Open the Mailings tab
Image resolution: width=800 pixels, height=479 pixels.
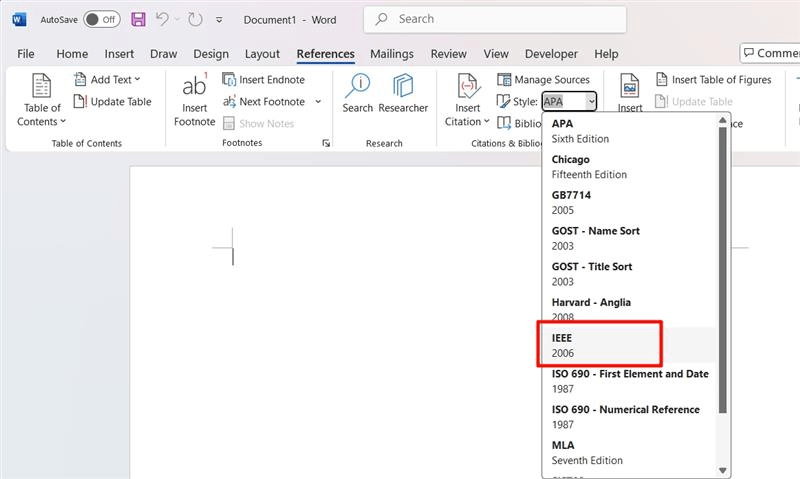[392, 54]
